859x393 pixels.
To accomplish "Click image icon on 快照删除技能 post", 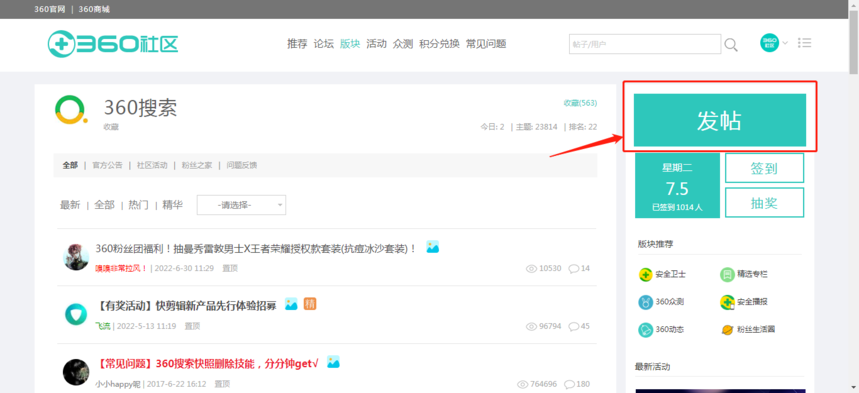I will [333, 362].
